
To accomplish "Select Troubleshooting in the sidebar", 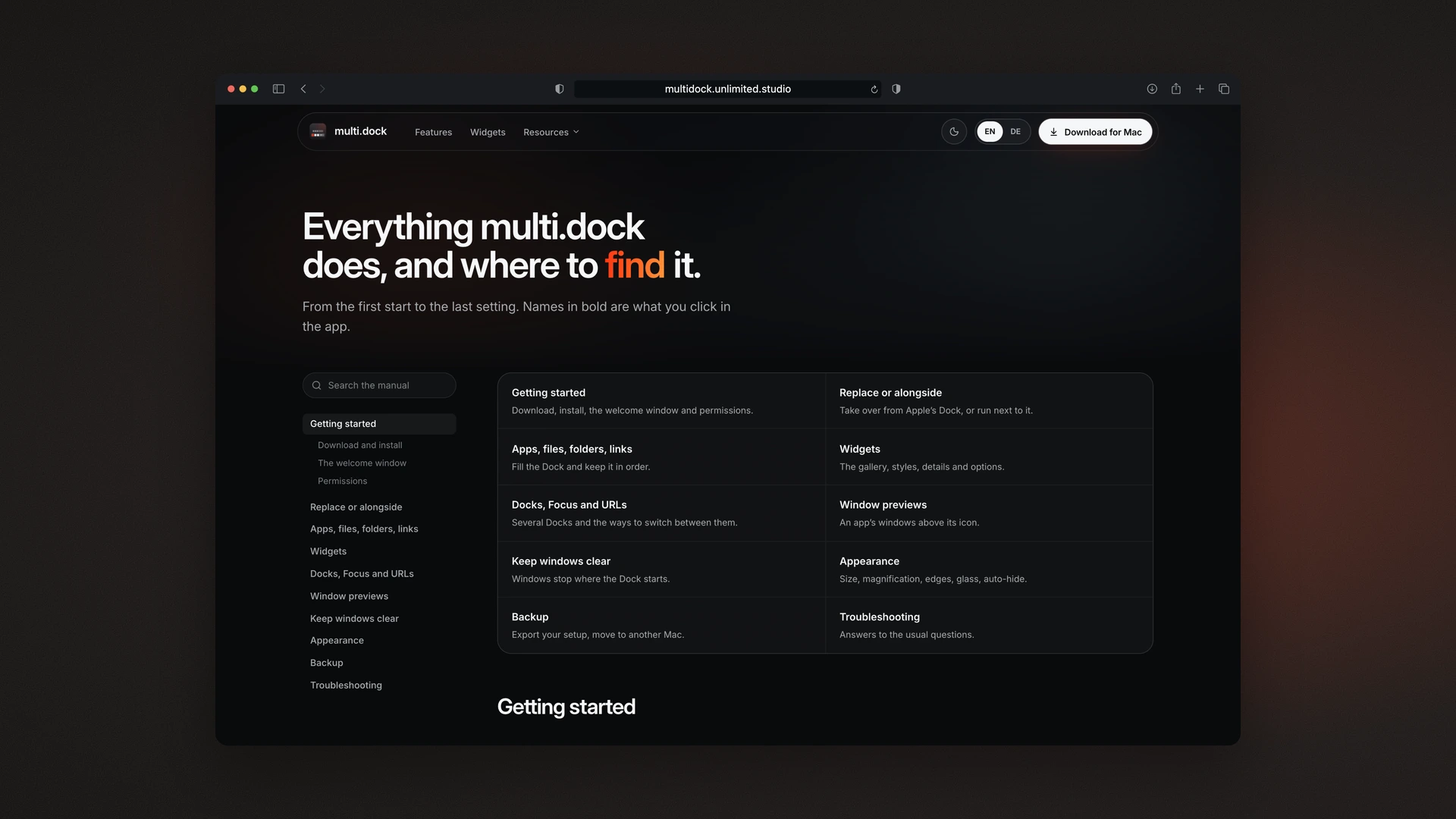I will tap(346, 686).
